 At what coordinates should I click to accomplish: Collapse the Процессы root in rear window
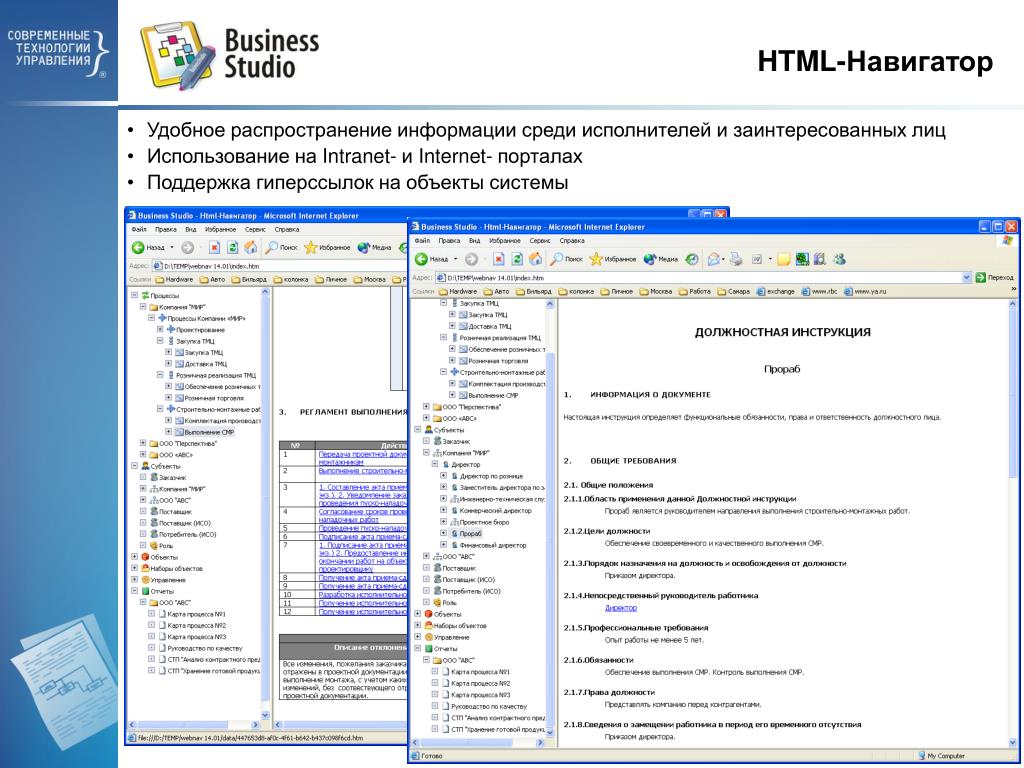[x=135, y=295]
